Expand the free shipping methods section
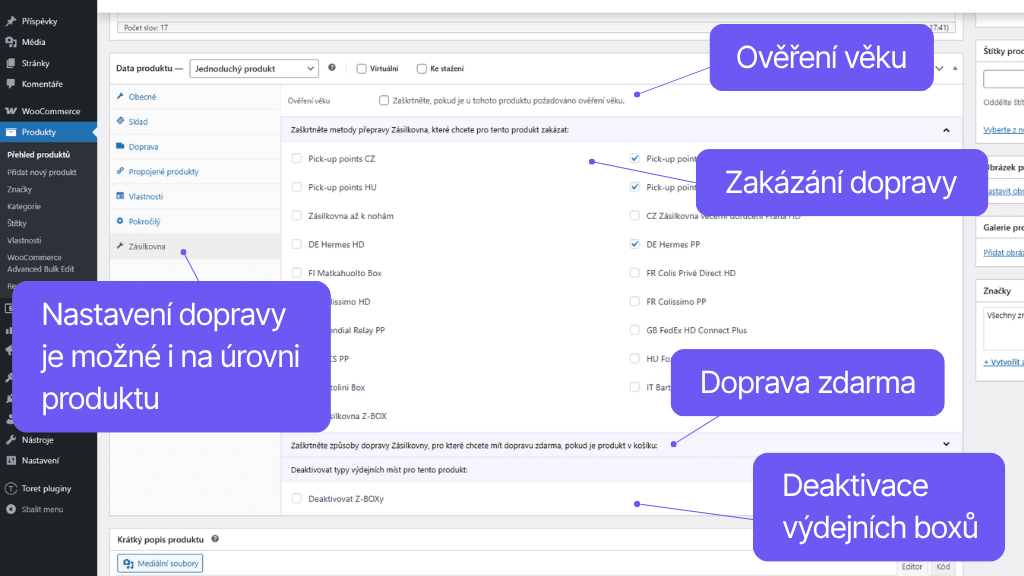Viewport: 1024px width, 576px height. [946, 443]
